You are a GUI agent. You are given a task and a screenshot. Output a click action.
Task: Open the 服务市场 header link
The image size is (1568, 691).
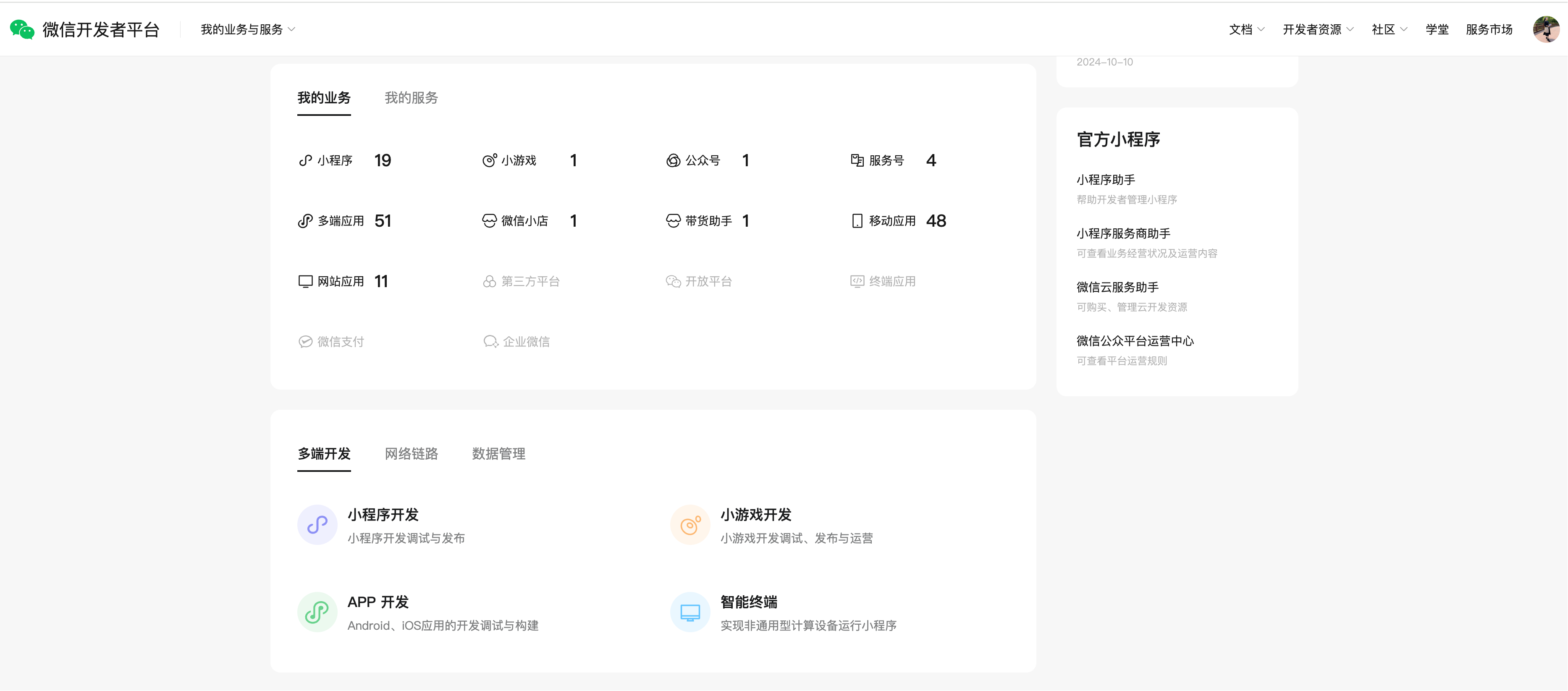(x=1489, y=29)
